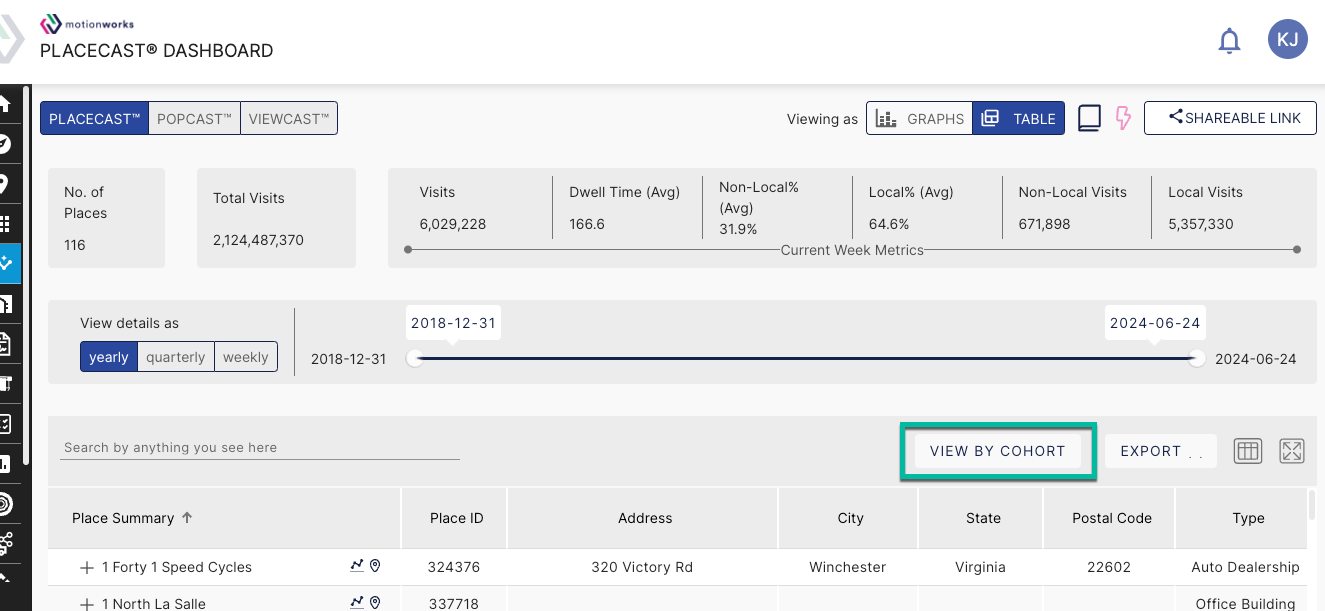
Task: Switch view to GRAPHS
Action: (x=919, y=118)
